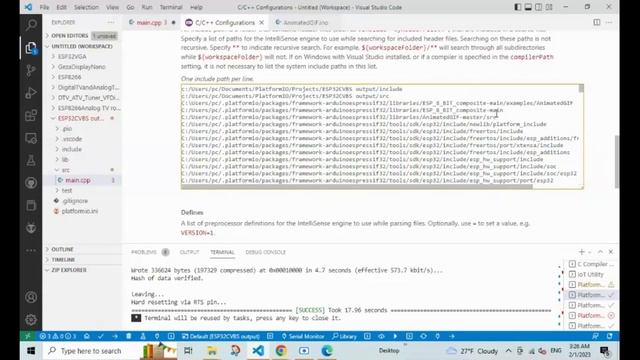Image resolution: width=640 pixels, height=360 pixels.
Task: Toggle the primary side bar layout icon
Action: pos(518,7)
